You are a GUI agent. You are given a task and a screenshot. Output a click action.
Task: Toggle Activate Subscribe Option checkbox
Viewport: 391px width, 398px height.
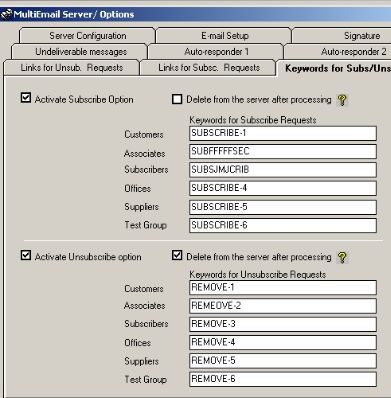pyautogui.click(x=26, y=98)
